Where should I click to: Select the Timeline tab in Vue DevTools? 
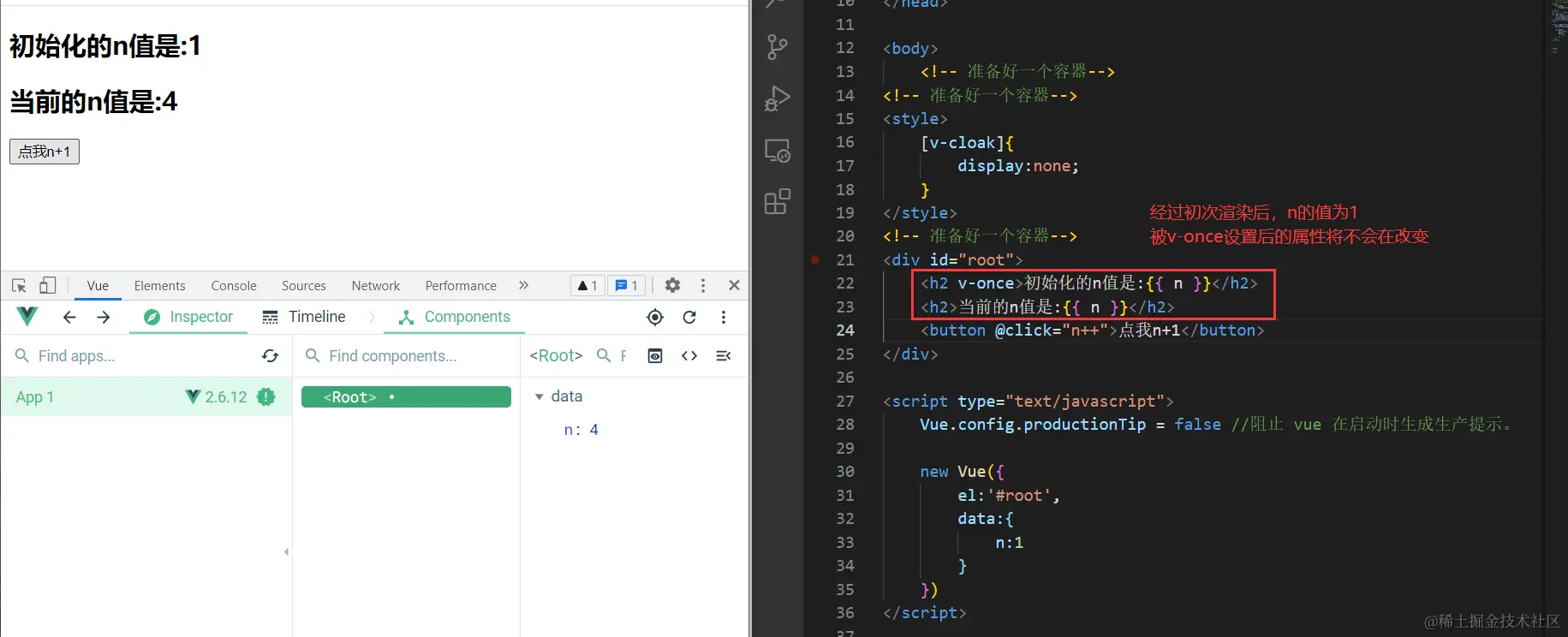pos(304,317)
